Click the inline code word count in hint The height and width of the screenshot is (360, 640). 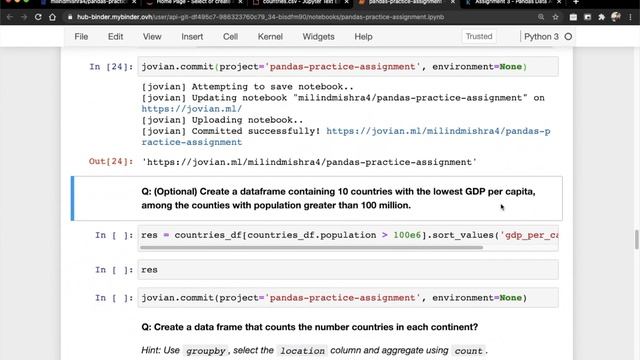469,351
